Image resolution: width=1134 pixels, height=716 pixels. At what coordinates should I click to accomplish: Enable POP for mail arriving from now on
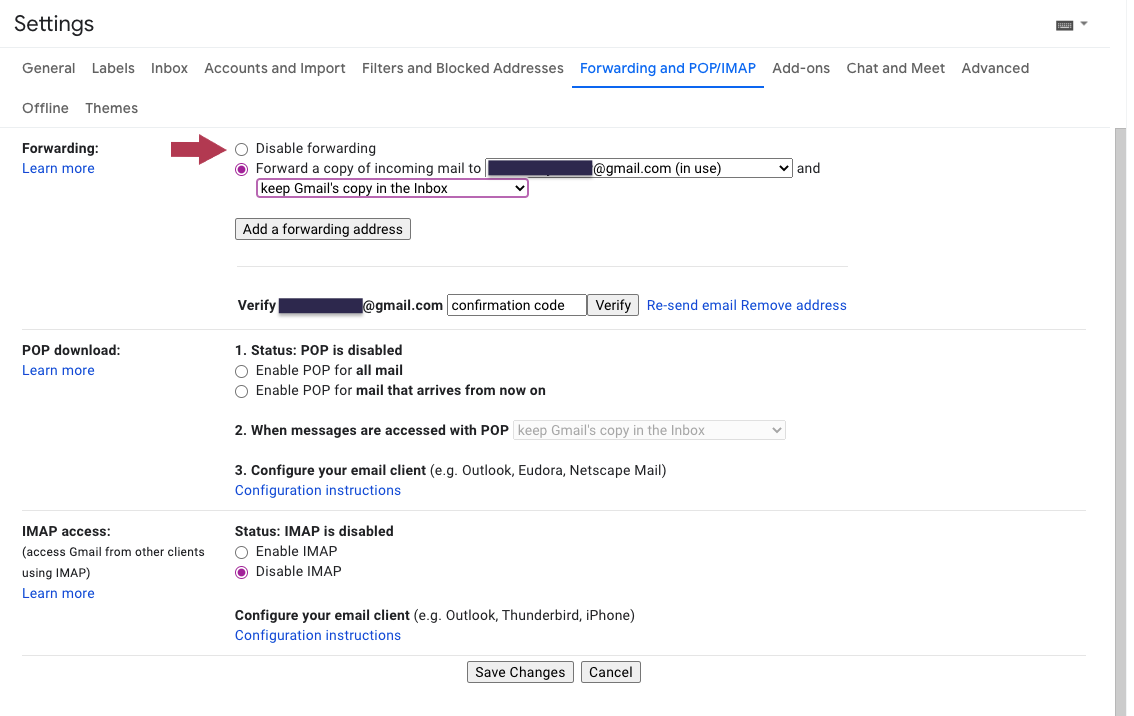click(x=241, y=391)
